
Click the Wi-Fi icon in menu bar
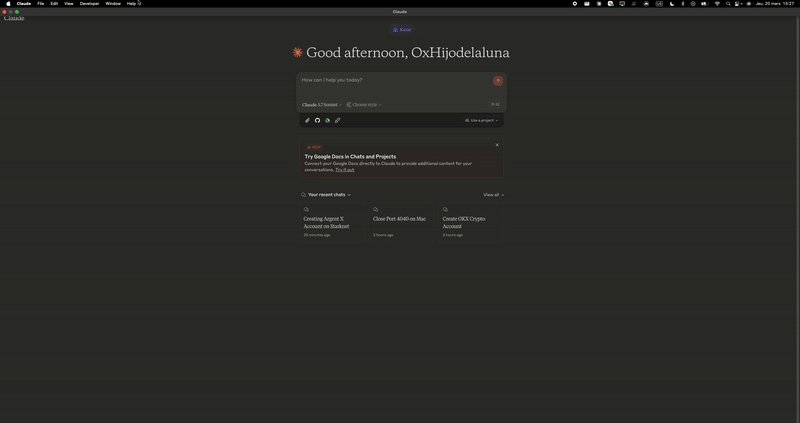(717, 4)
